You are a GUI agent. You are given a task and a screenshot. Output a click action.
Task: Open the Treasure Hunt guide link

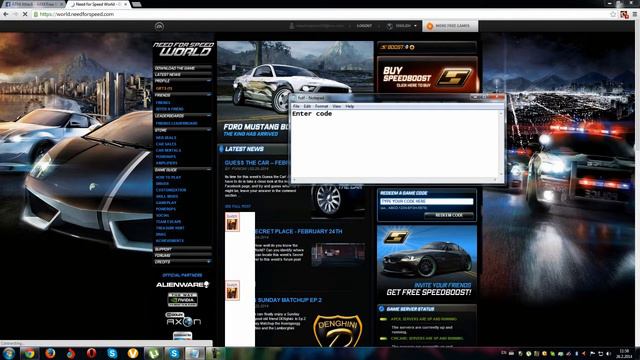tap(170, 228)
